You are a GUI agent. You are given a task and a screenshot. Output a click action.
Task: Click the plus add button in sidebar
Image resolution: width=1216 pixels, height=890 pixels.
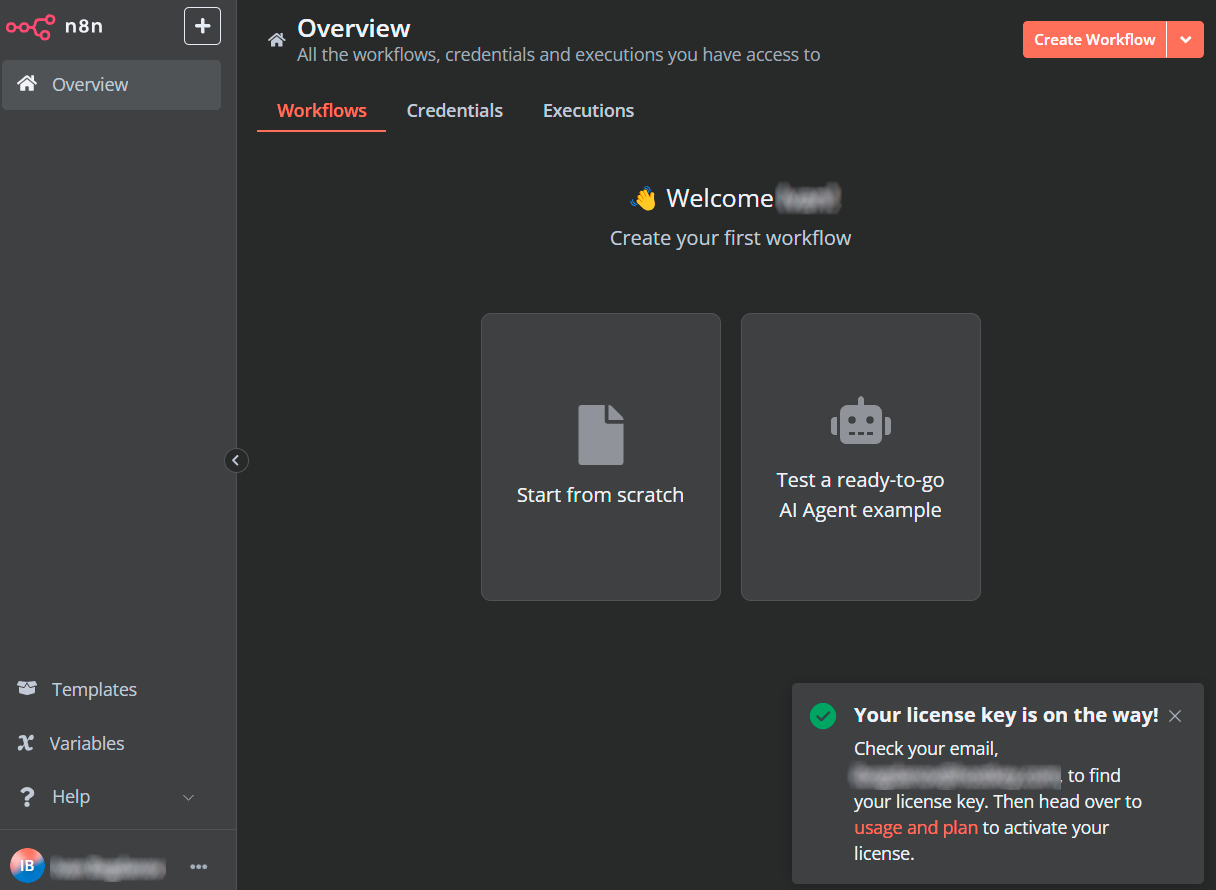pyautogui.click(x=202, y=26)
